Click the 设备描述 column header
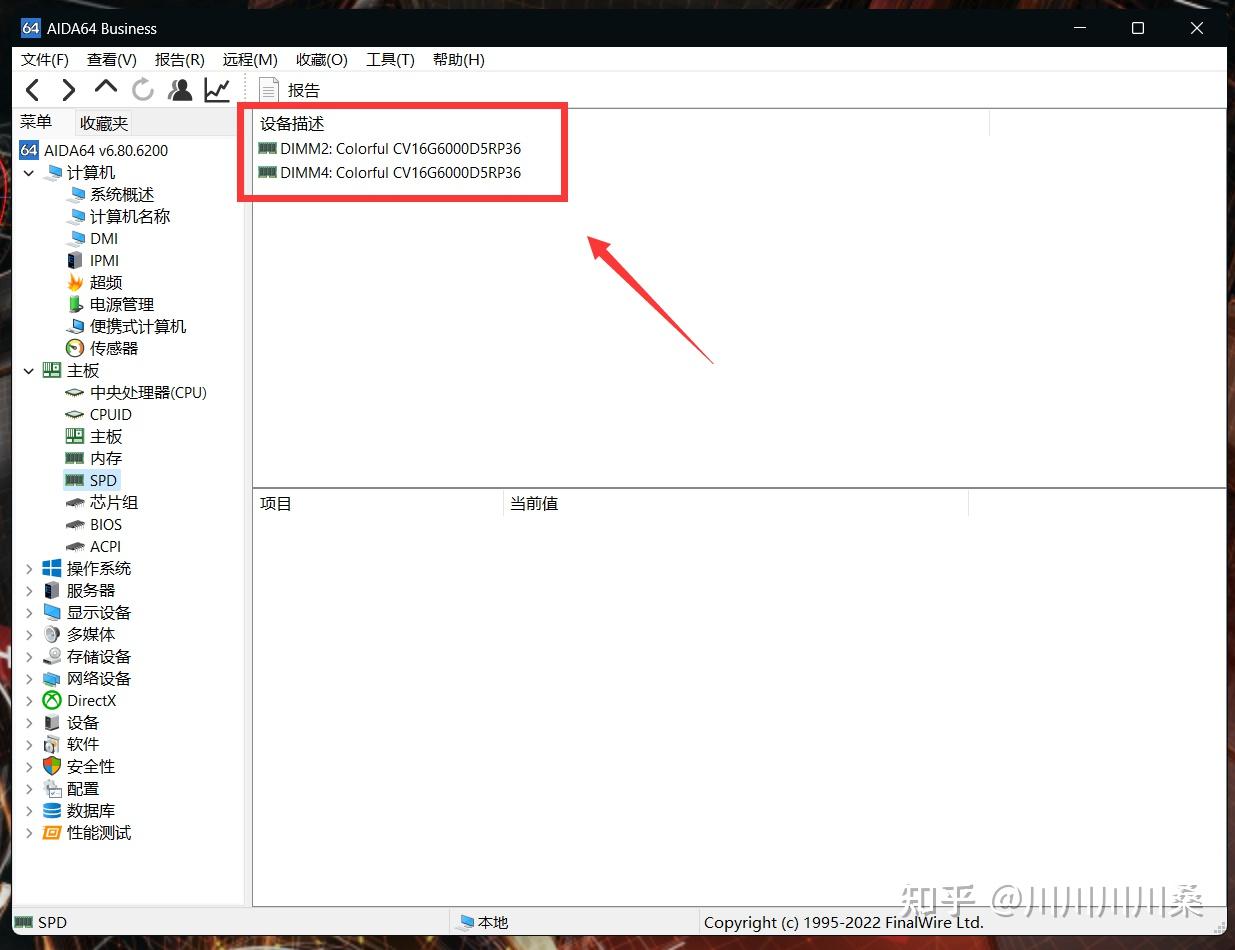1235x950 pixels. (292, 124)
